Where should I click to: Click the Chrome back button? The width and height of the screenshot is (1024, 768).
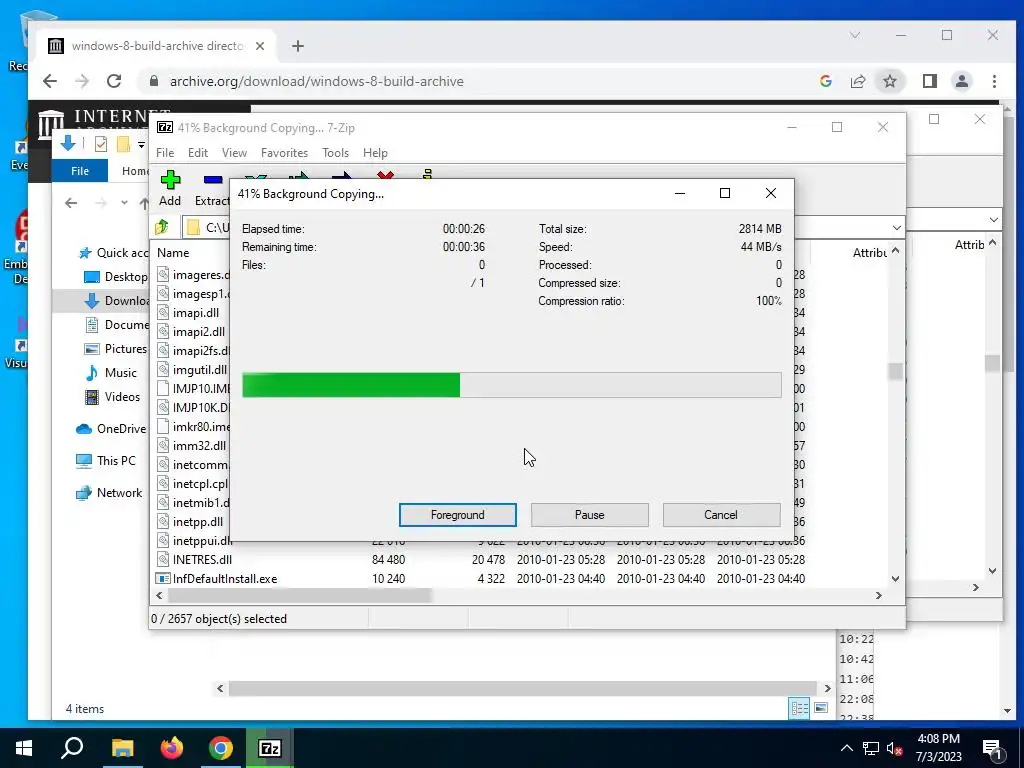point(50,81)
